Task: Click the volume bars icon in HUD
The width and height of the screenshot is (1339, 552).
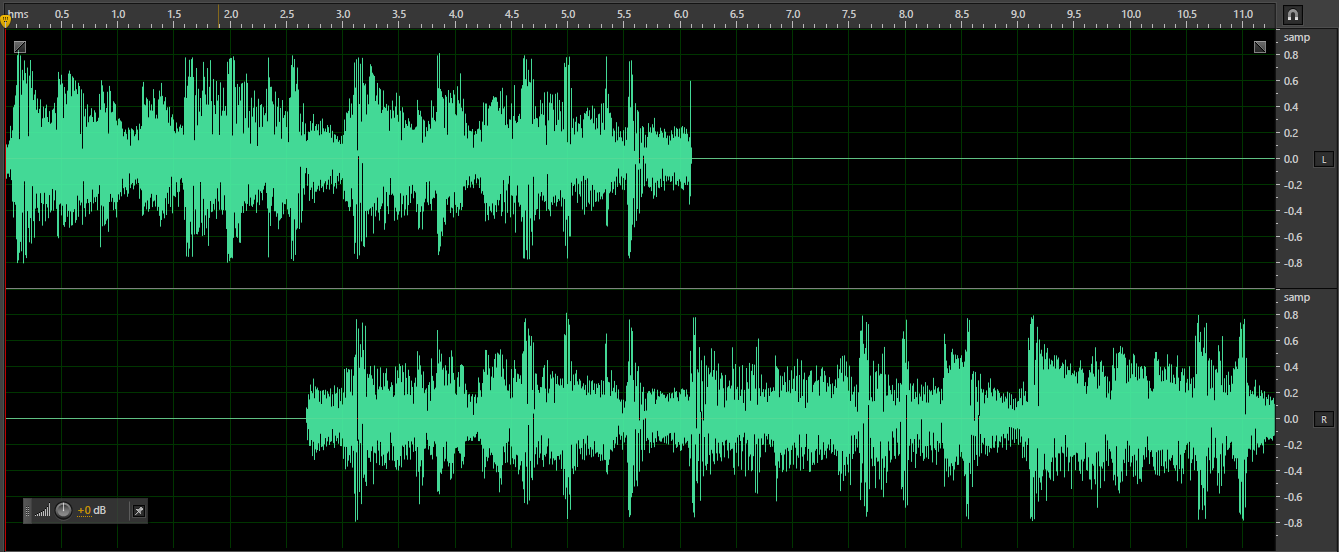Action: tap(42, 511)
